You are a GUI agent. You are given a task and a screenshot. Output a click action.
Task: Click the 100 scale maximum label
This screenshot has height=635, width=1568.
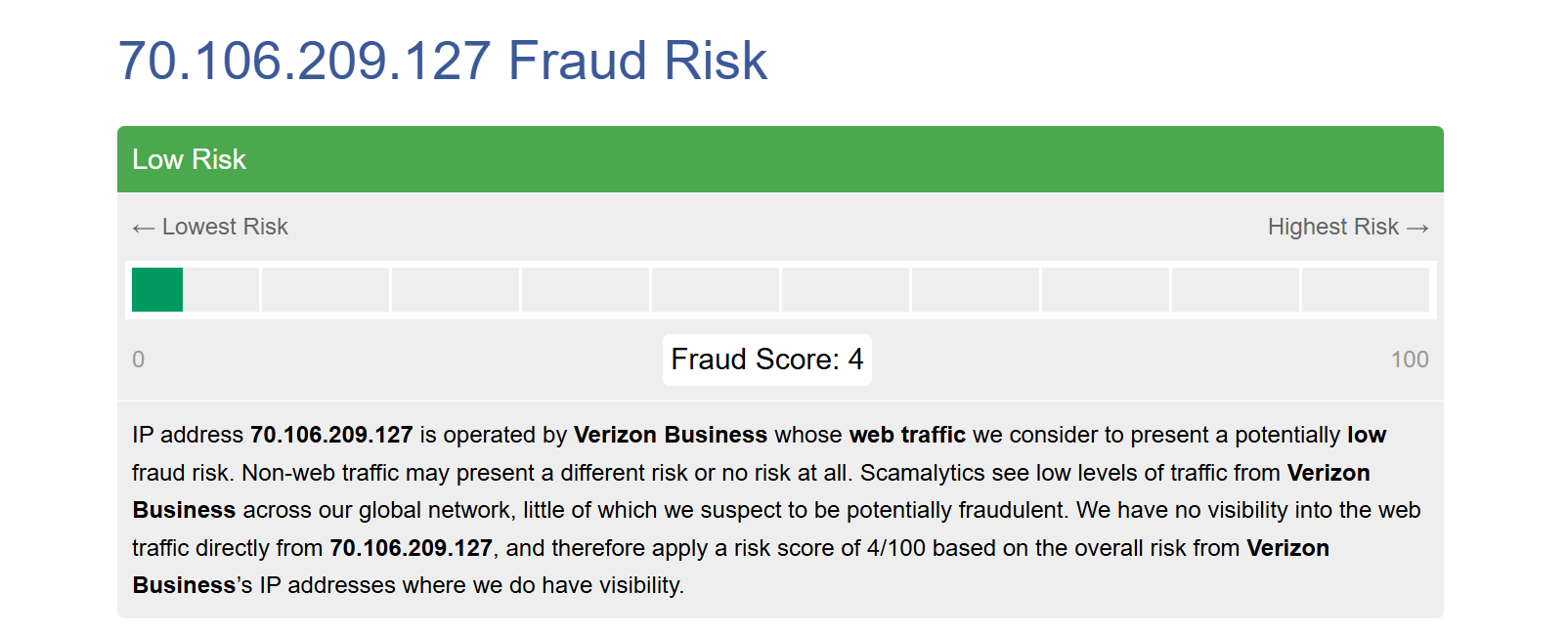coord(1410,360)
